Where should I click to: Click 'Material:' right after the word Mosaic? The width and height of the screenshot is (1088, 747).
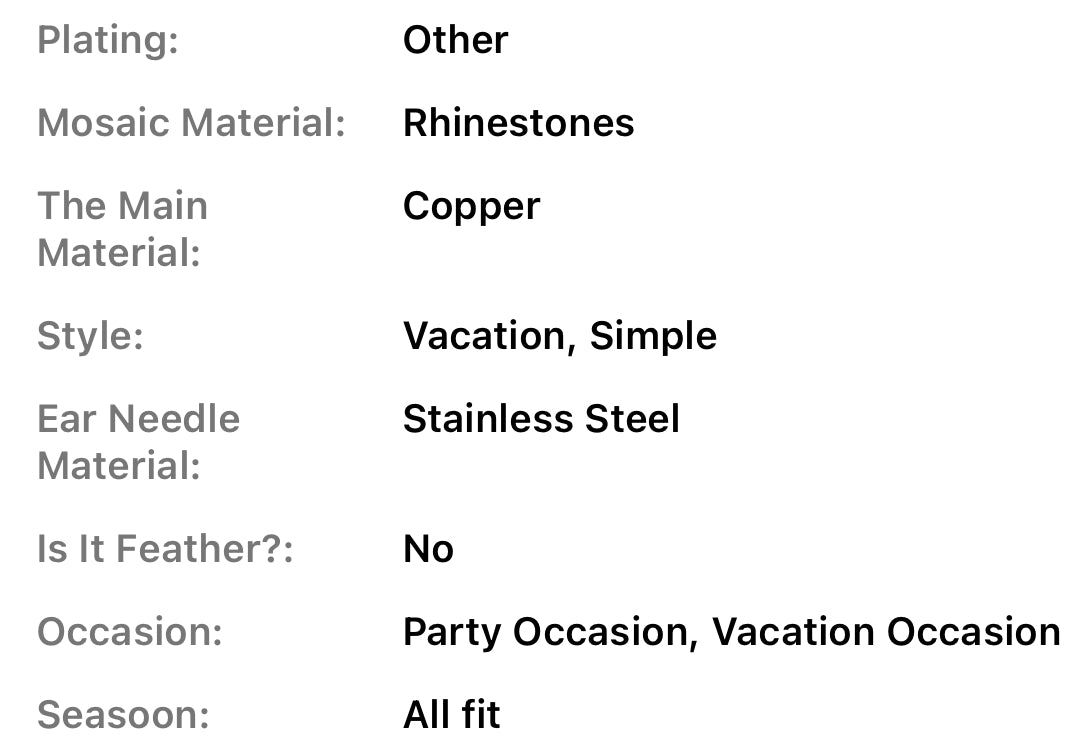click(x=265, y=124)
